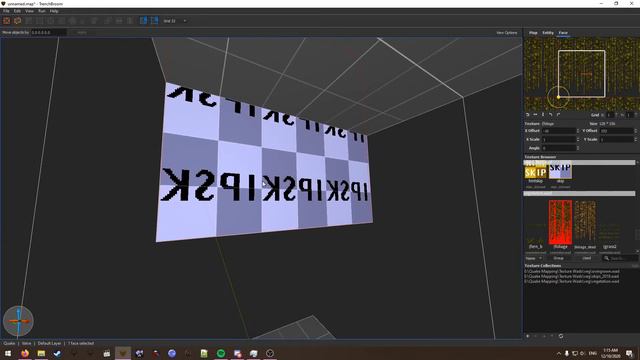Viewport: 640px width, 360px height.
Task: Switch to the Entity tab
Action: 548,33
